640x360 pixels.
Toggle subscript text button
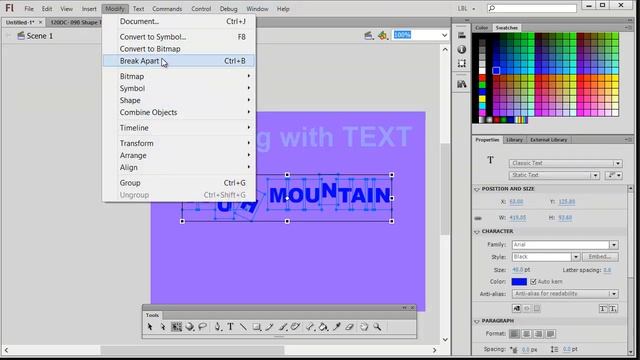point(613,309)
